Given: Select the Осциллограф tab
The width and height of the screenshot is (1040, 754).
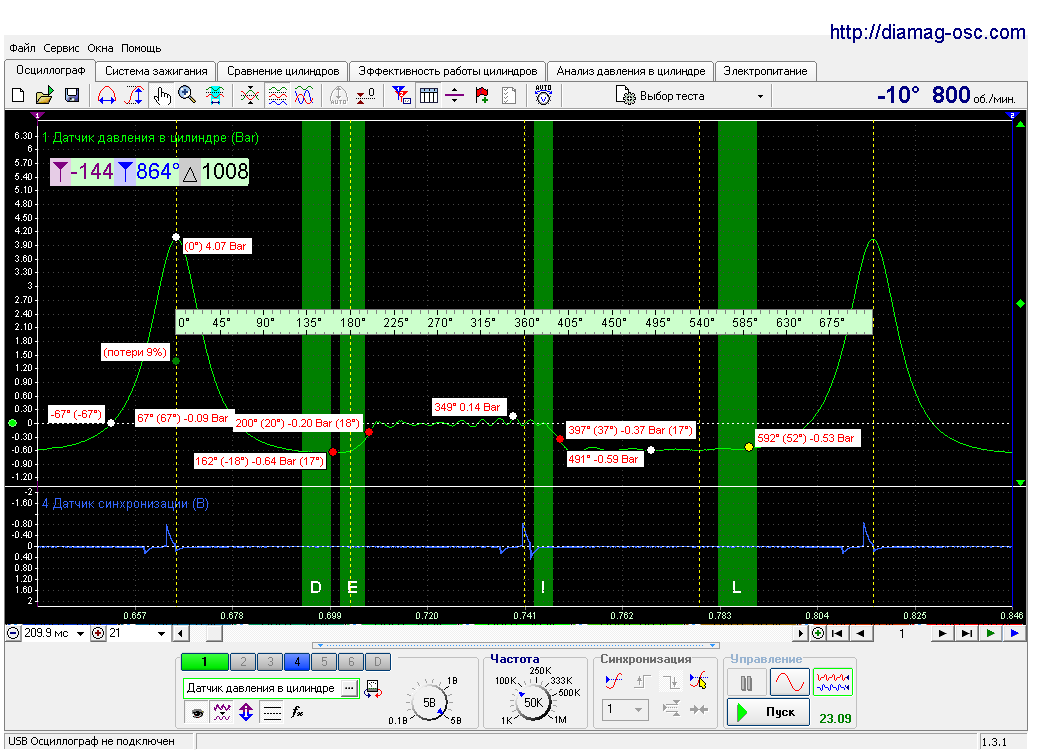Looking at the screenshot, I should point(50,70).
